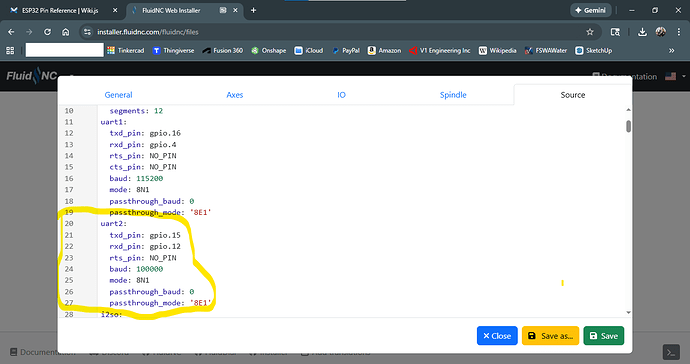
Task: Reload the FluidNC installer page
Action: (47, 32)
